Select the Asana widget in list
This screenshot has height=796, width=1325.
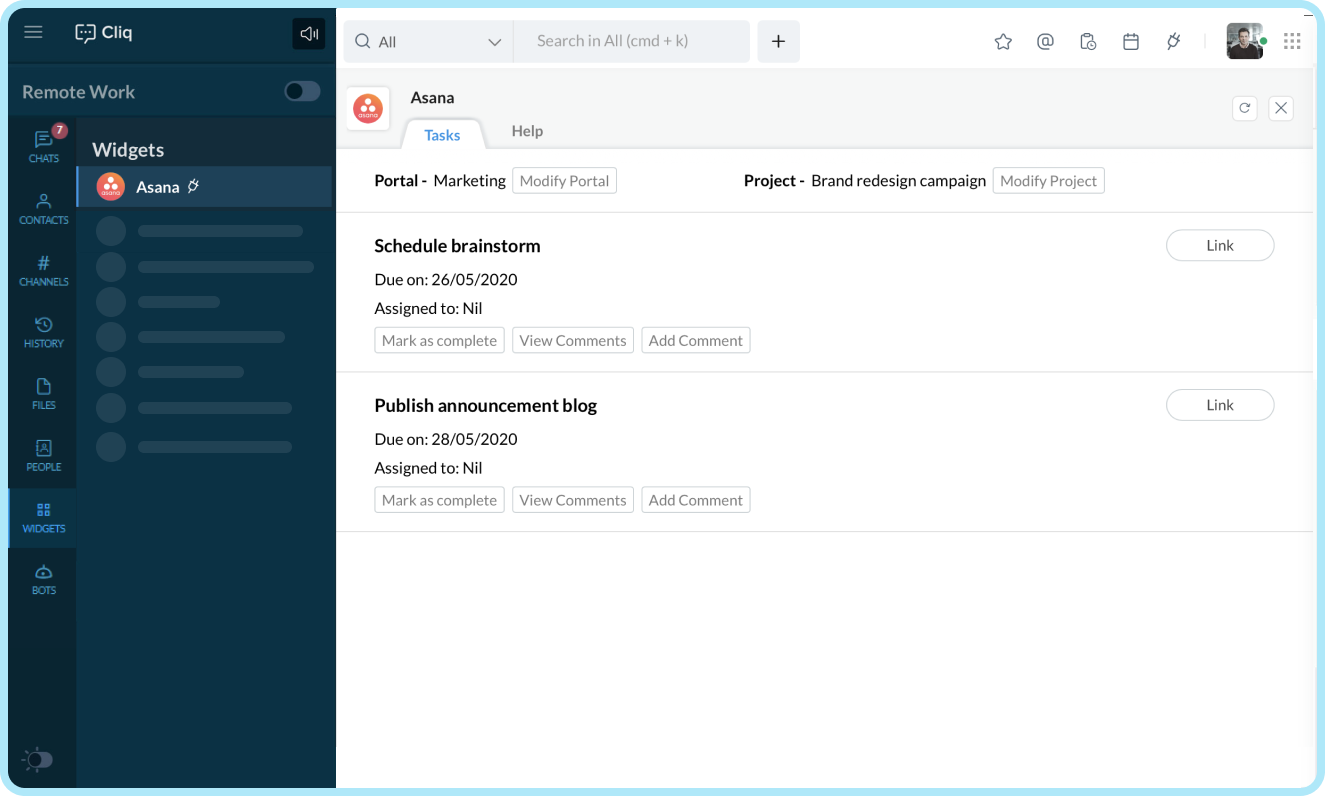[205, 187]
